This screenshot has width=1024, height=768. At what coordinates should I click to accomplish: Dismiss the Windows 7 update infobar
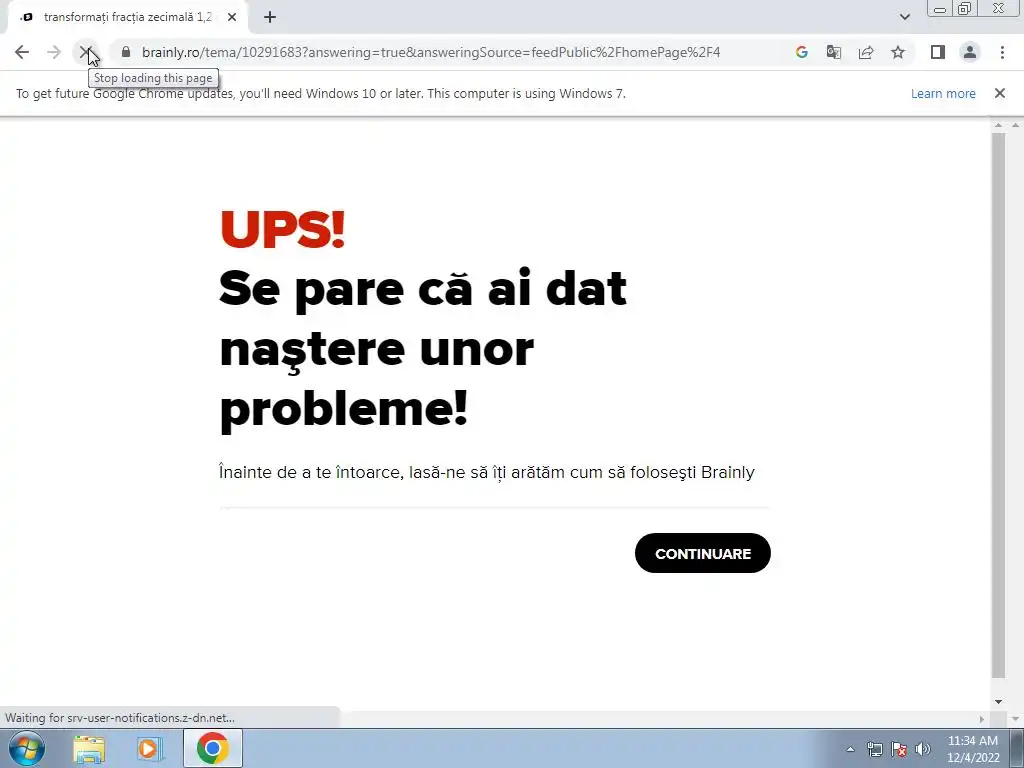point(999,93)
